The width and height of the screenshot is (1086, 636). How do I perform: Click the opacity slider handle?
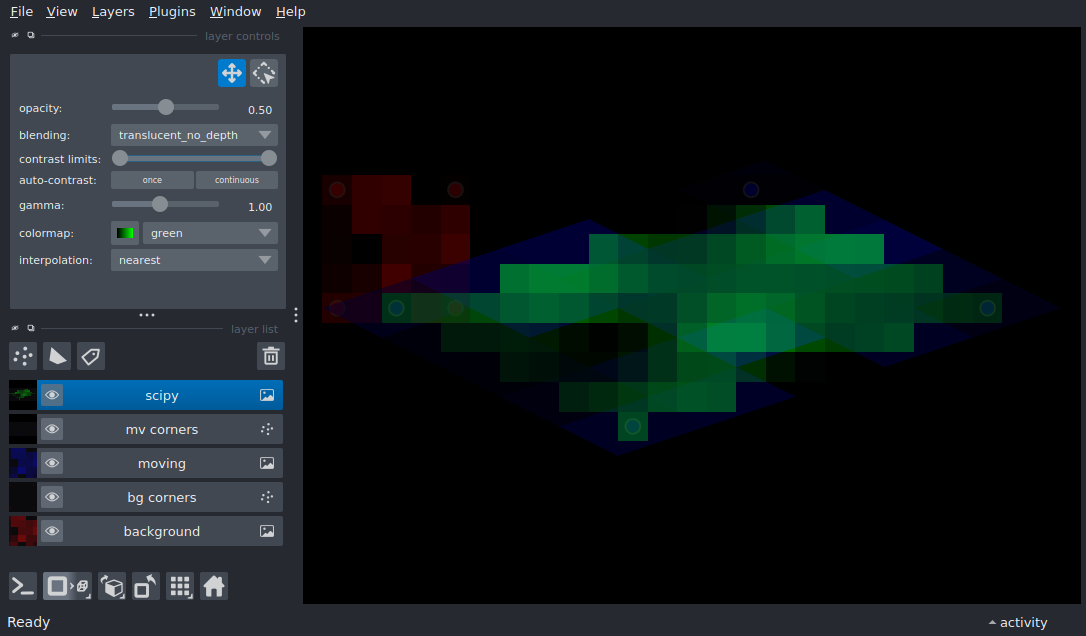(x=166, y=107)
